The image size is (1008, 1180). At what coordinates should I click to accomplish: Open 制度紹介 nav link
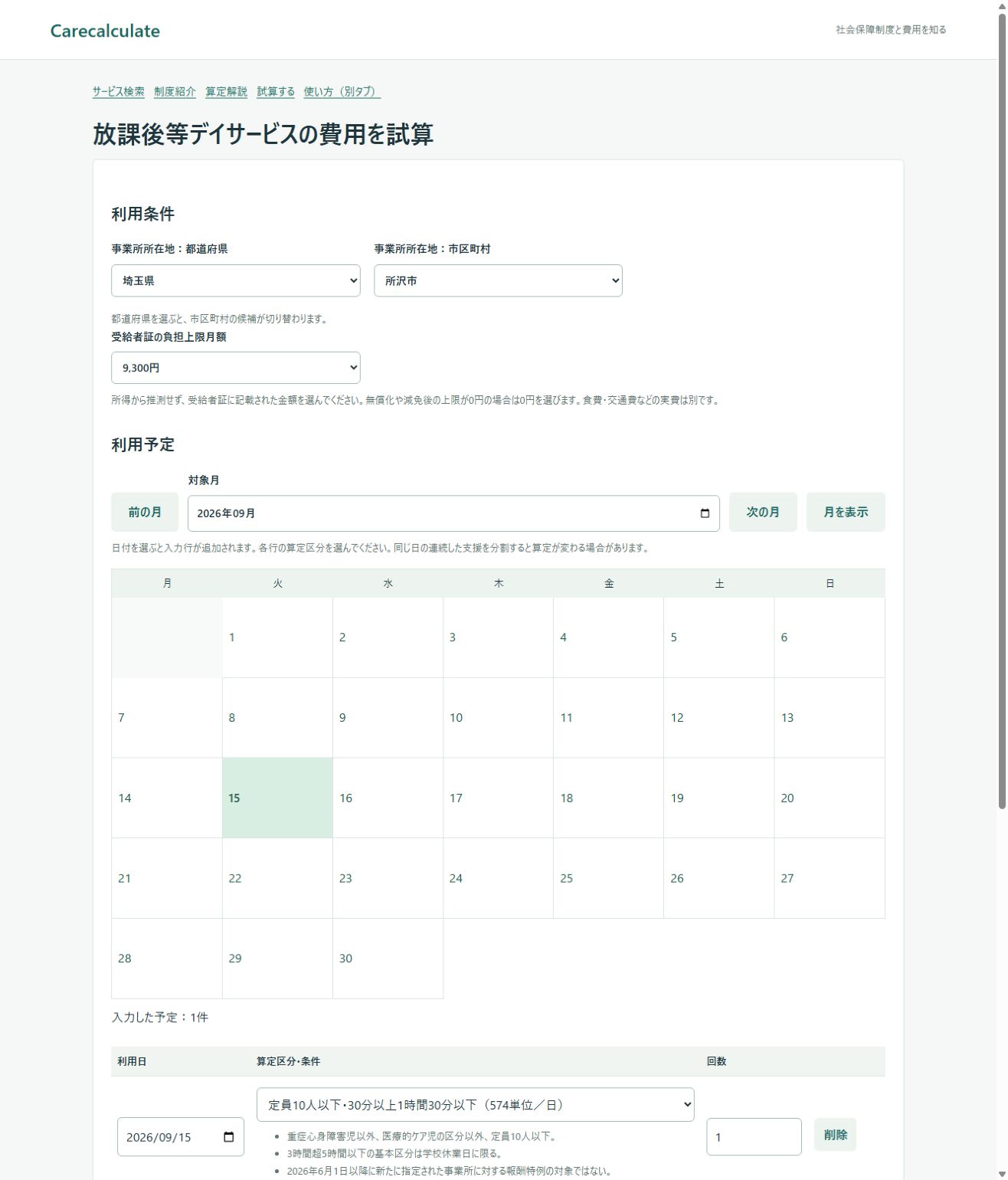click(175, 92)
